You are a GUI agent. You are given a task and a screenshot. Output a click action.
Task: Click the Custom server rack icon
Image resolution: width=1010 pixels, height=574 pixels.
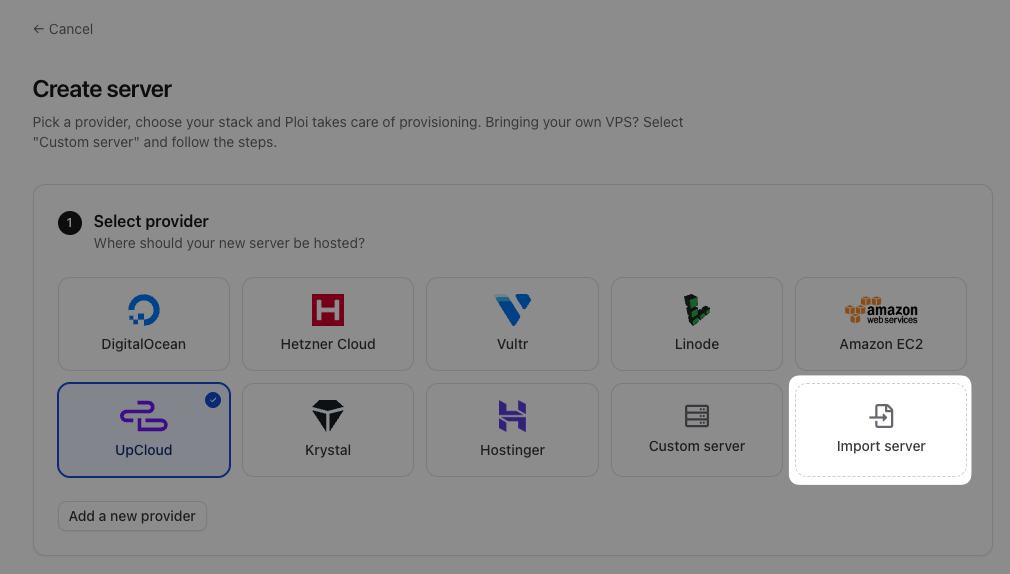click(x=697, y=416)
